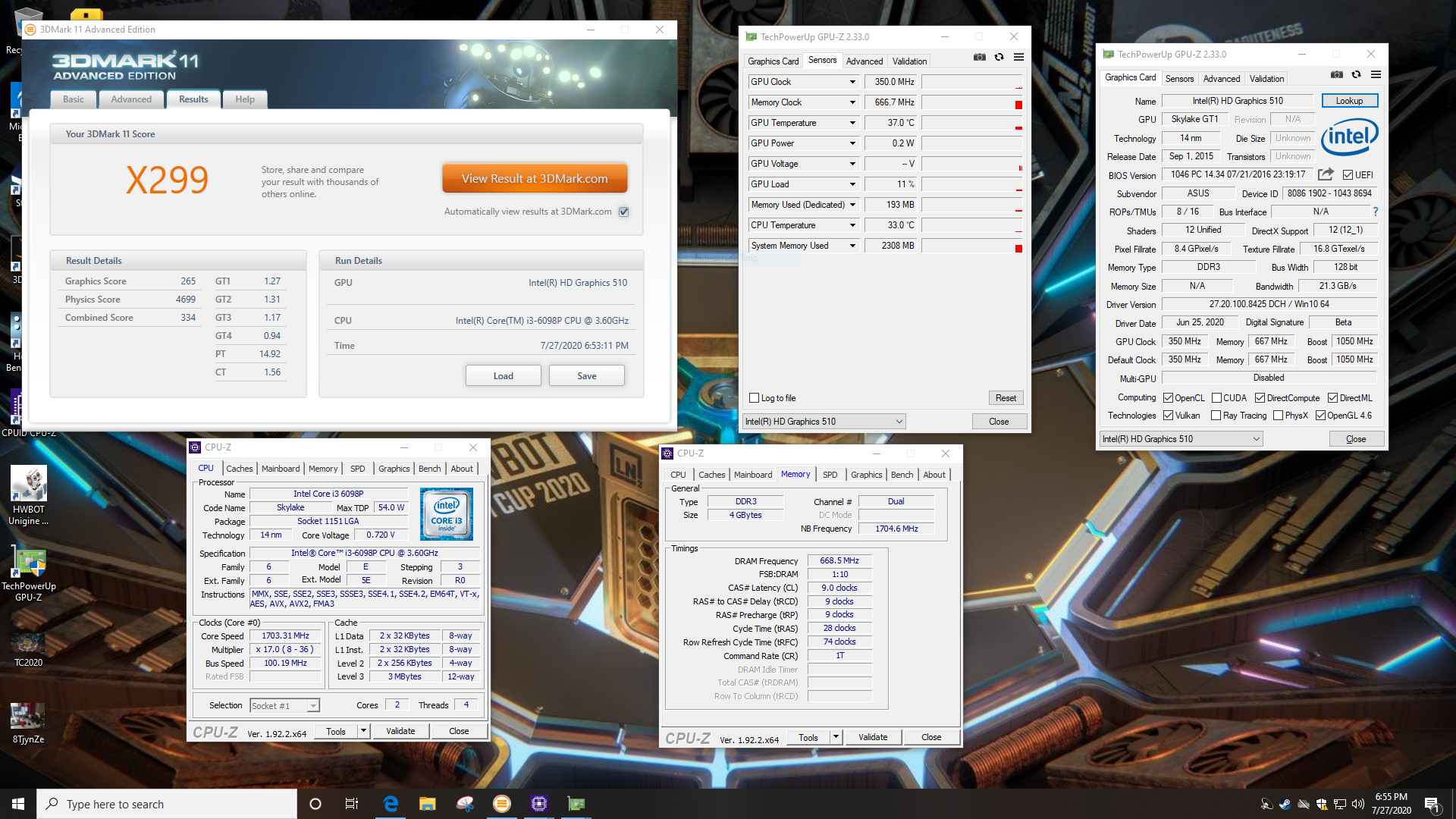Click Windows taskbar search box

(167, 804)
